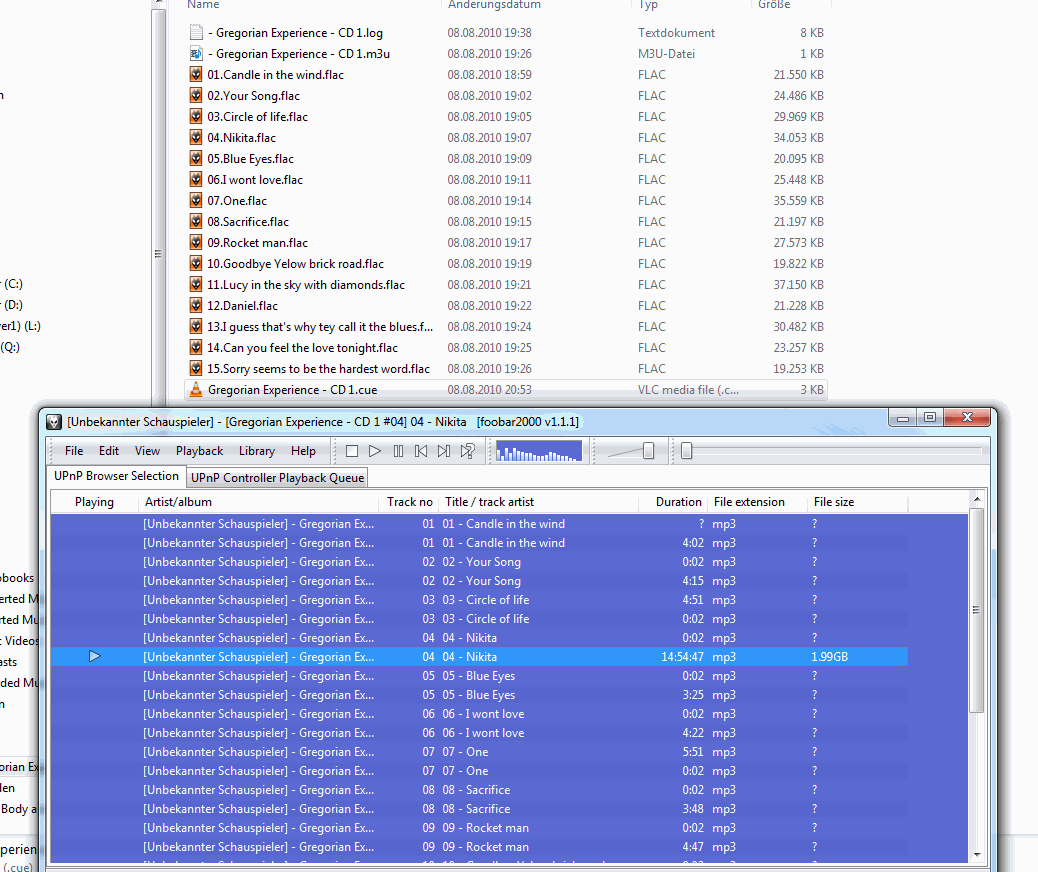1038x872 pixels.
Task: Switch to UPnP Browser Selection tab
Action: click(117, 476)
